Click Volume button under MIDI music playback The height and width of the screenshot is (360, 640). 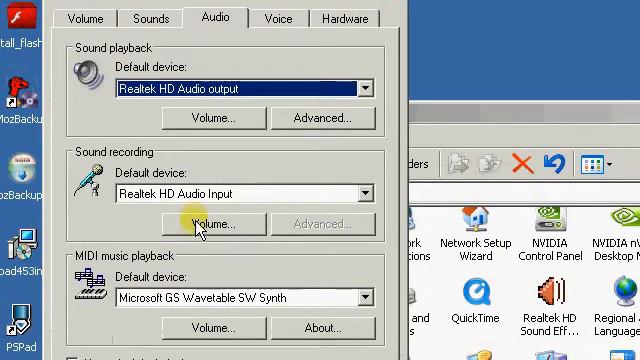click(x=214, y=328)
